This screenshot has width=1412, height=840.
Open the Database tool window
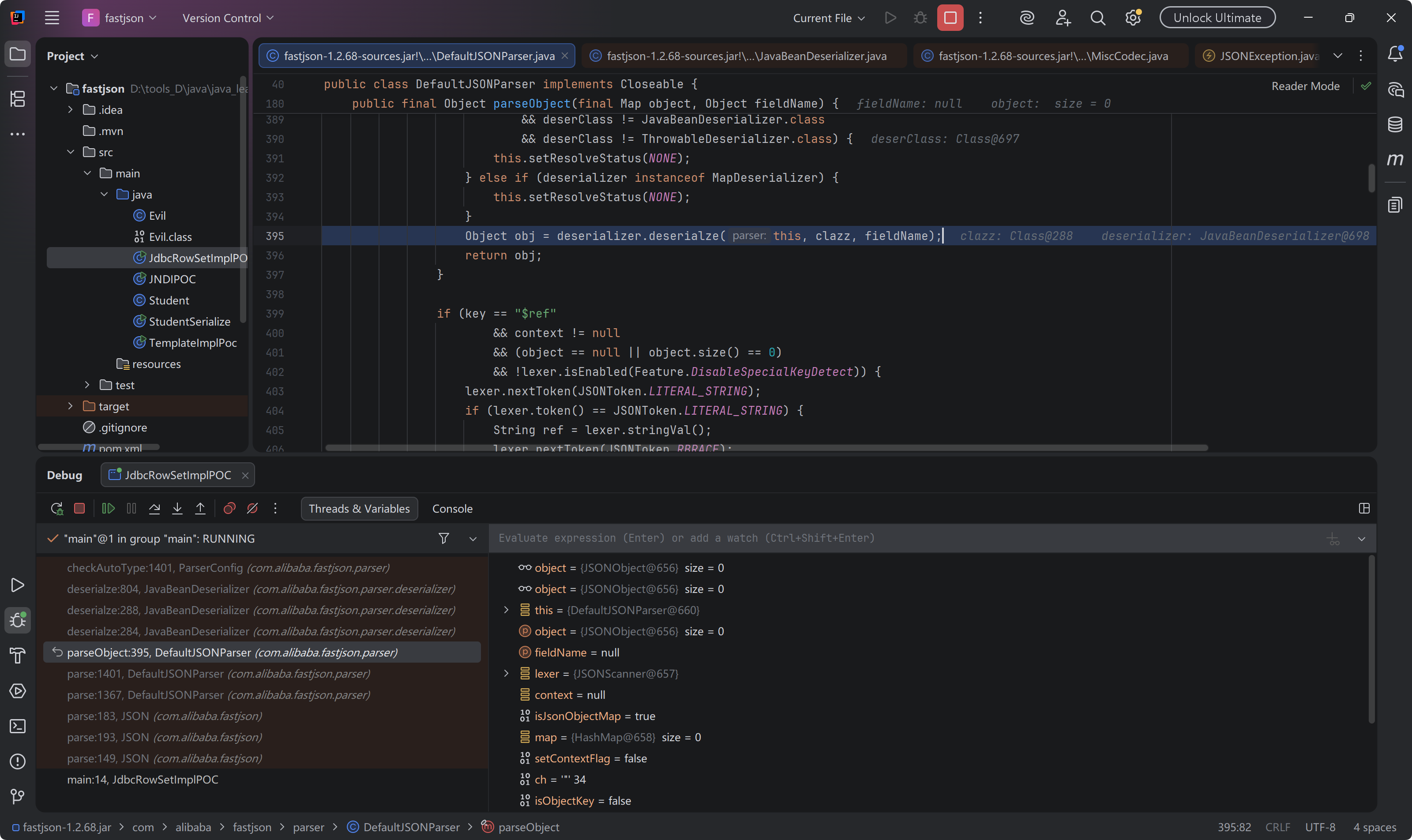click(1395, 124)
